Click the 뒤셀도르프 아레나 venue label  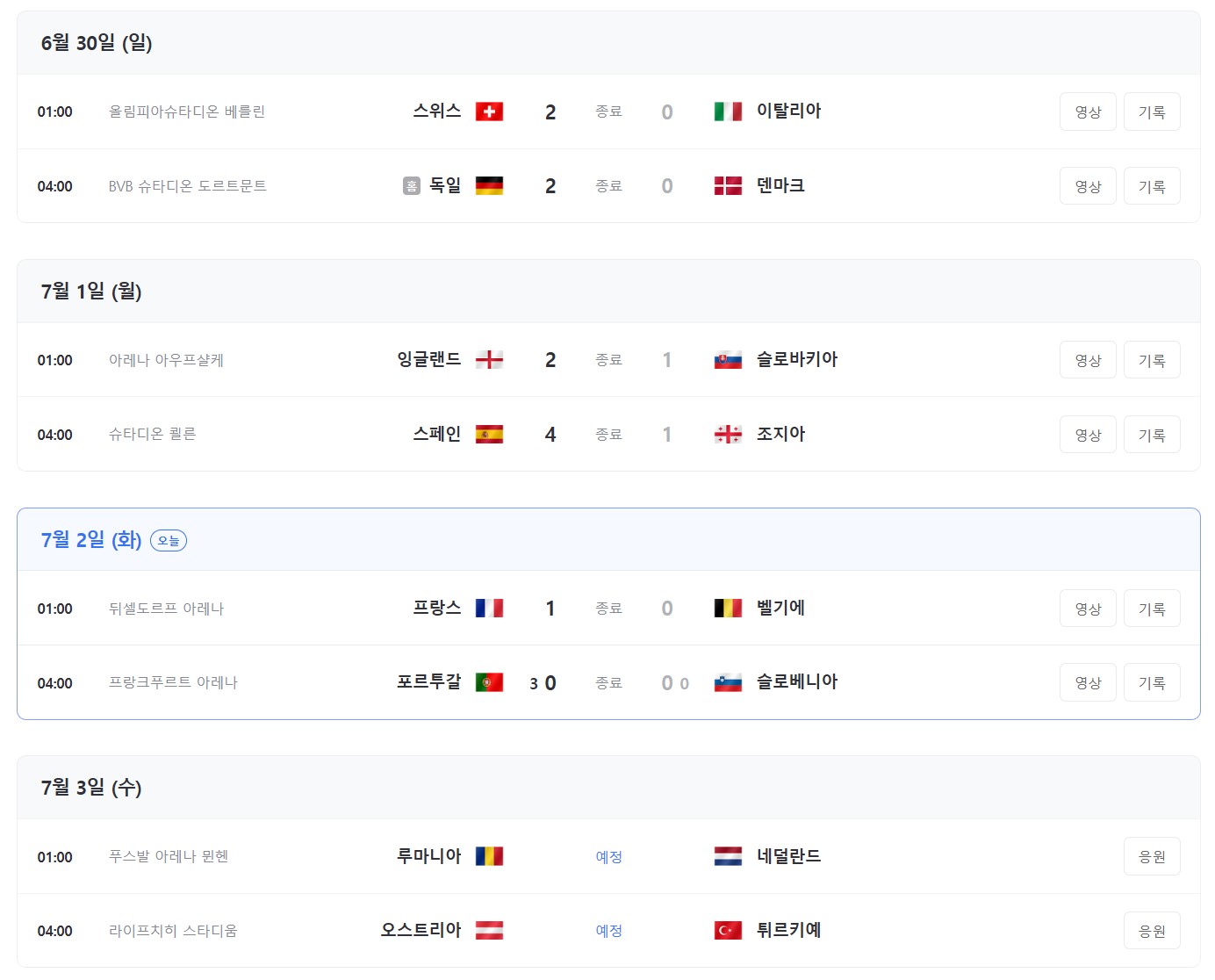(x=167, y=609)
